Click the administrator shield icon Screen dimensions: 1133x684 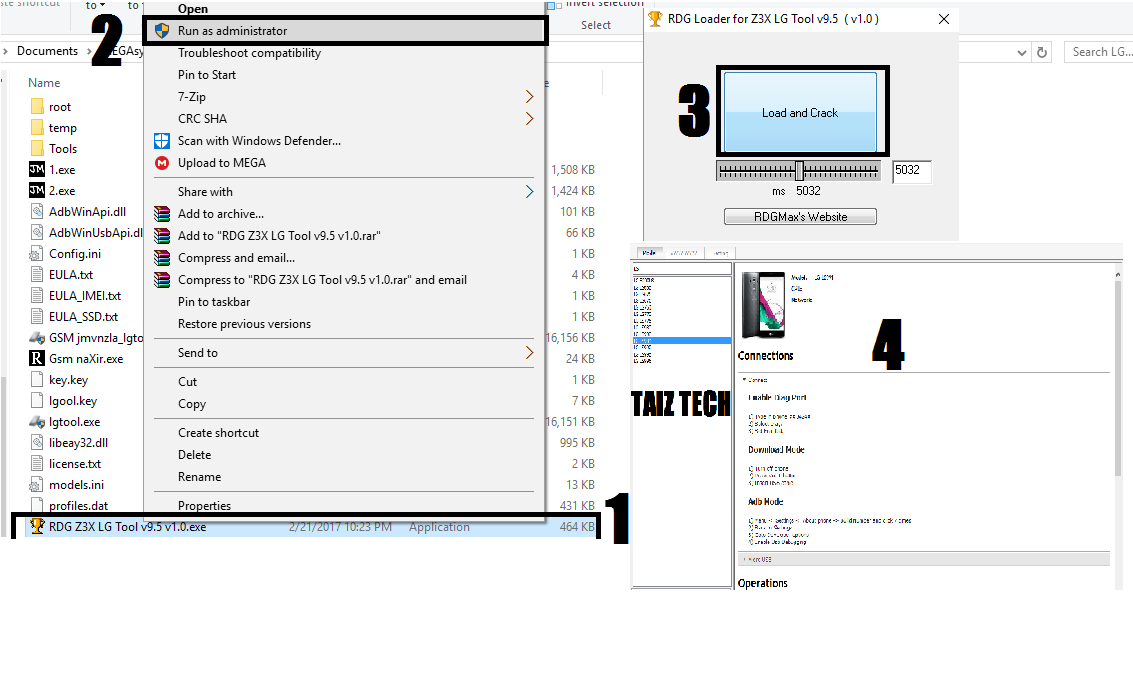coord(162,30)
